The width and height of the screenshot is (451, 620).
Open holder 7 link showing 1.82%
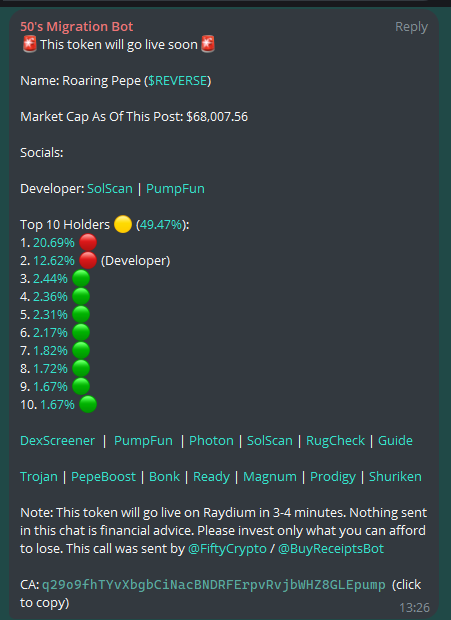[x=50, y=351]
